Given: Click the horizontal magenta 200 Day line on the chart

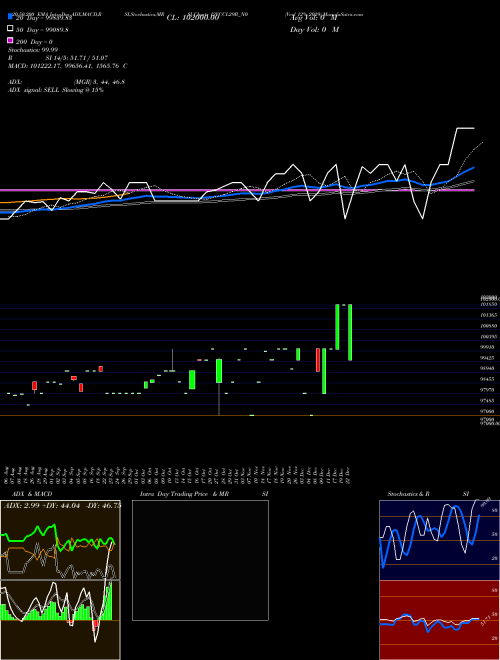Looking at the screenshot, I should point(236,190).
